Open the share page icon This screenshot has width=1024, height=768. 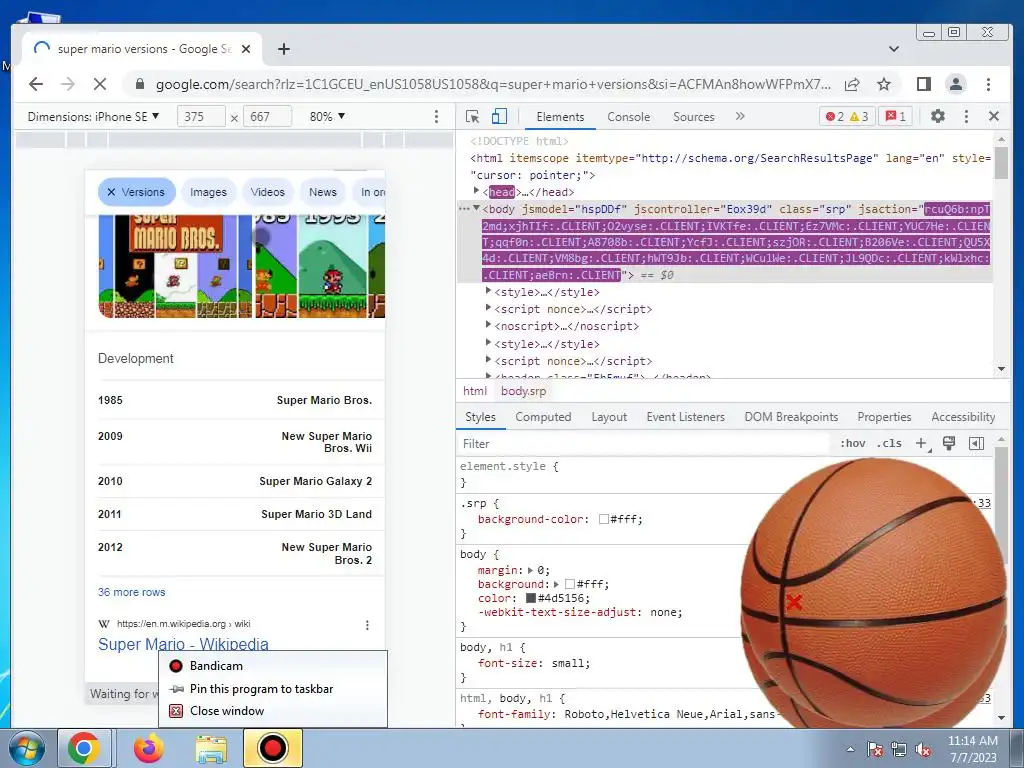pos(852,84)
